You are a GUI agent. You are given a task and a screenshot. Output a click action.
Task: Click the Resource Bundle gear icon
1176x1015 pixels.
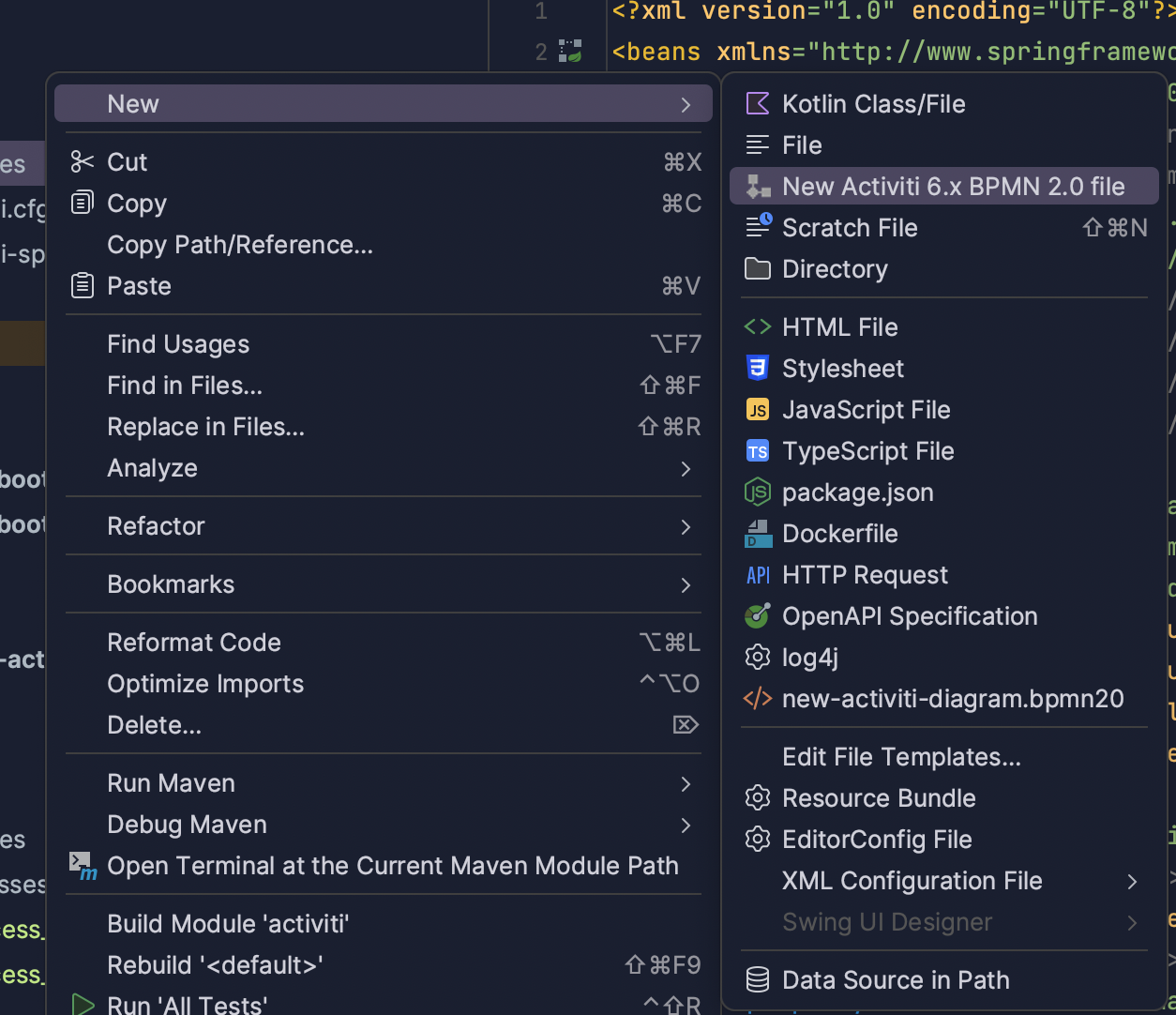[758, 798]
